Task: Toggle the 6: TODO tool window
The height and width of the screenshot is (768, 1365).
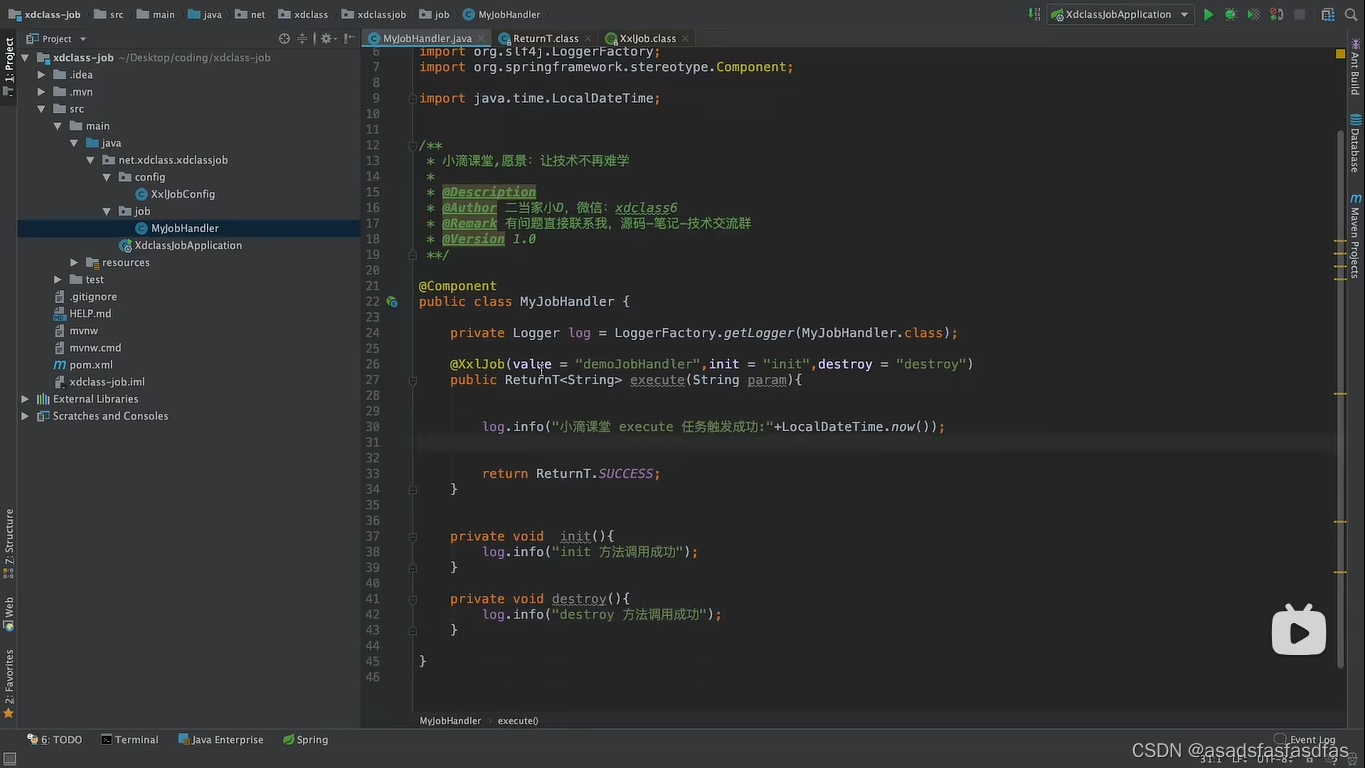Action: (x=55, y=740)
